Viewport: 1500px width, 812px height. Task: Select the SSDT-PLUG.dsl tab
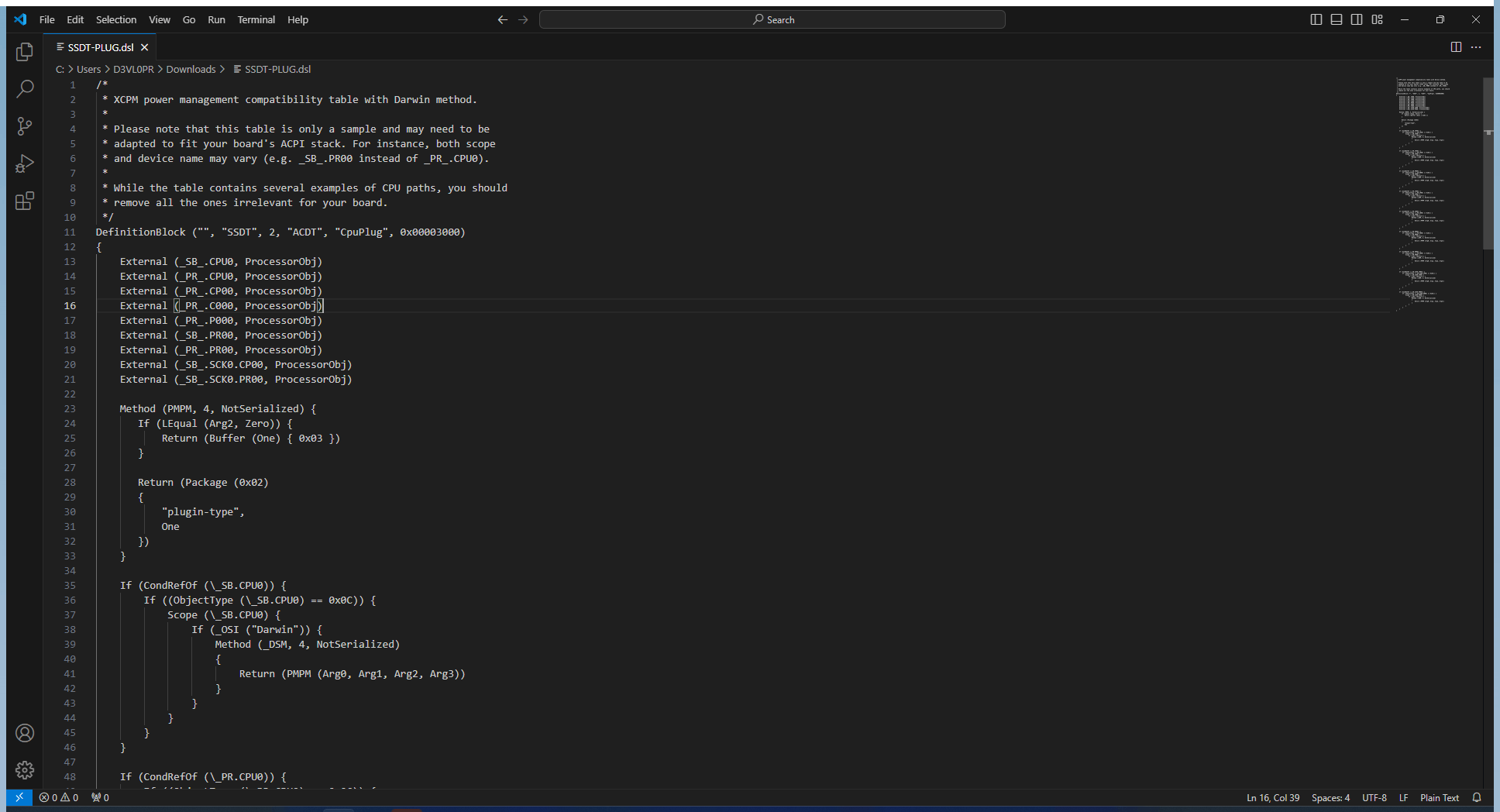click(101, 46)
